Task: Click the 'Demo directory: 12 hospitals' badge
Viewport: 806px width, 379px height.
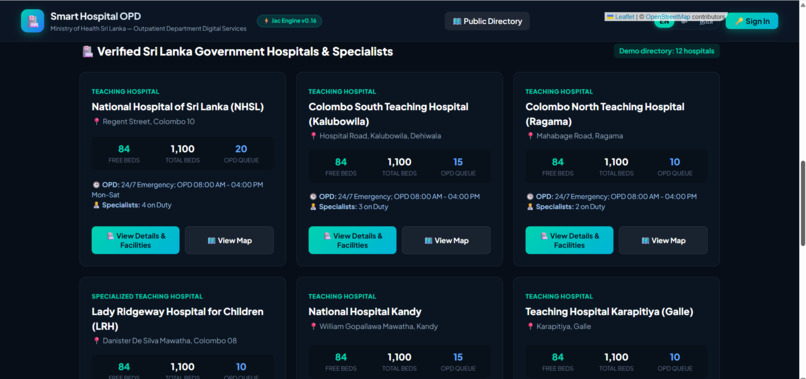Action: click(666, 51)
